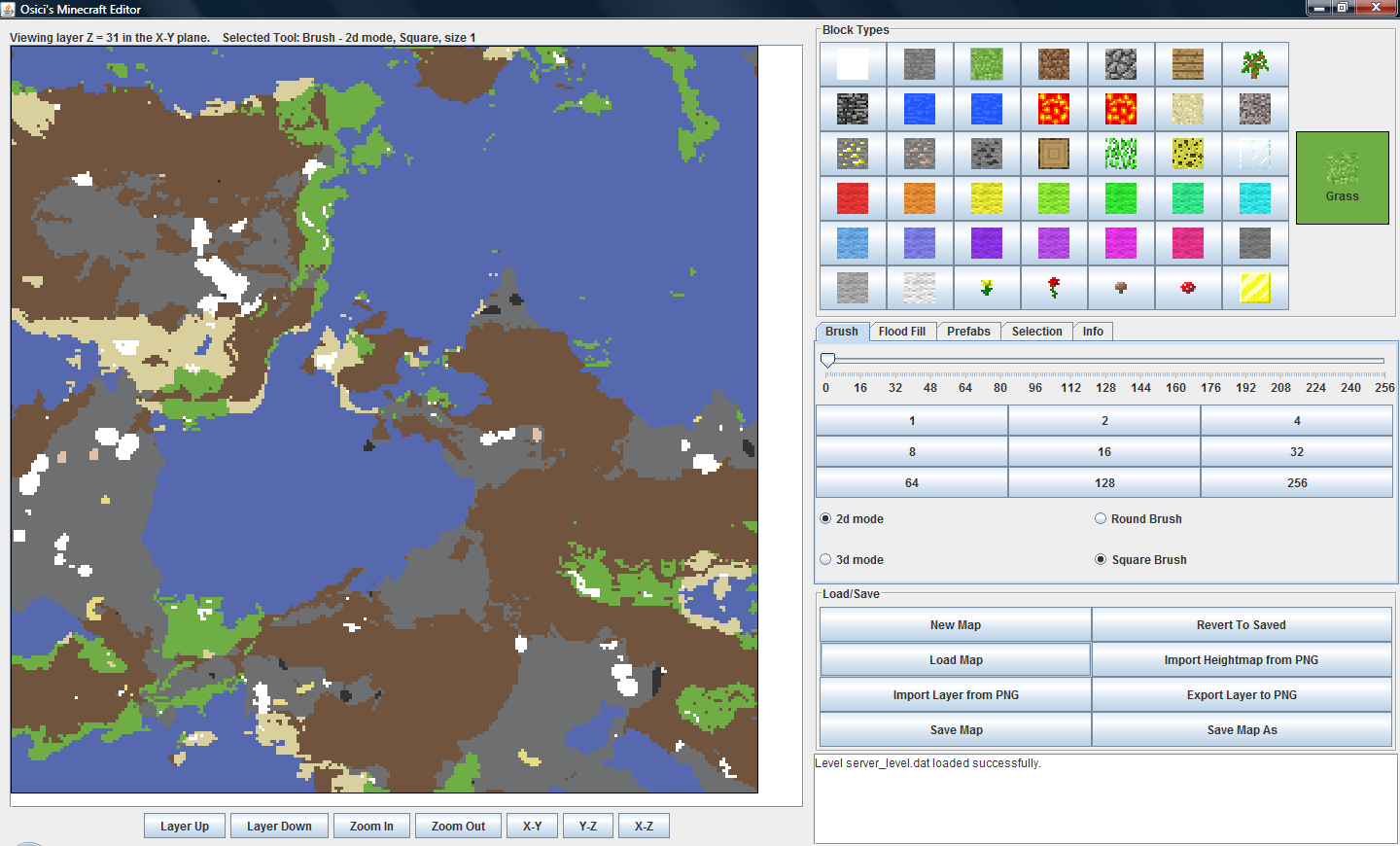
Task: Select the Gold Ore block
Action: (x=853, y=153)
